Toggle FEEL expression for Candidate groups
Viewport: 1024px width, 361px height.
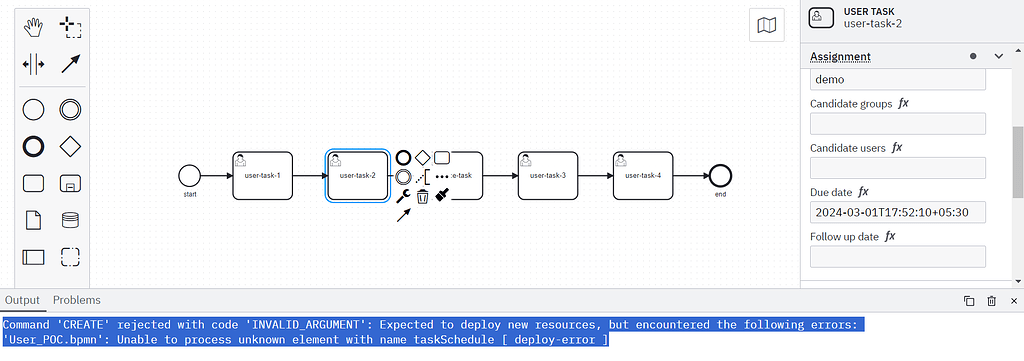[904, 103]
